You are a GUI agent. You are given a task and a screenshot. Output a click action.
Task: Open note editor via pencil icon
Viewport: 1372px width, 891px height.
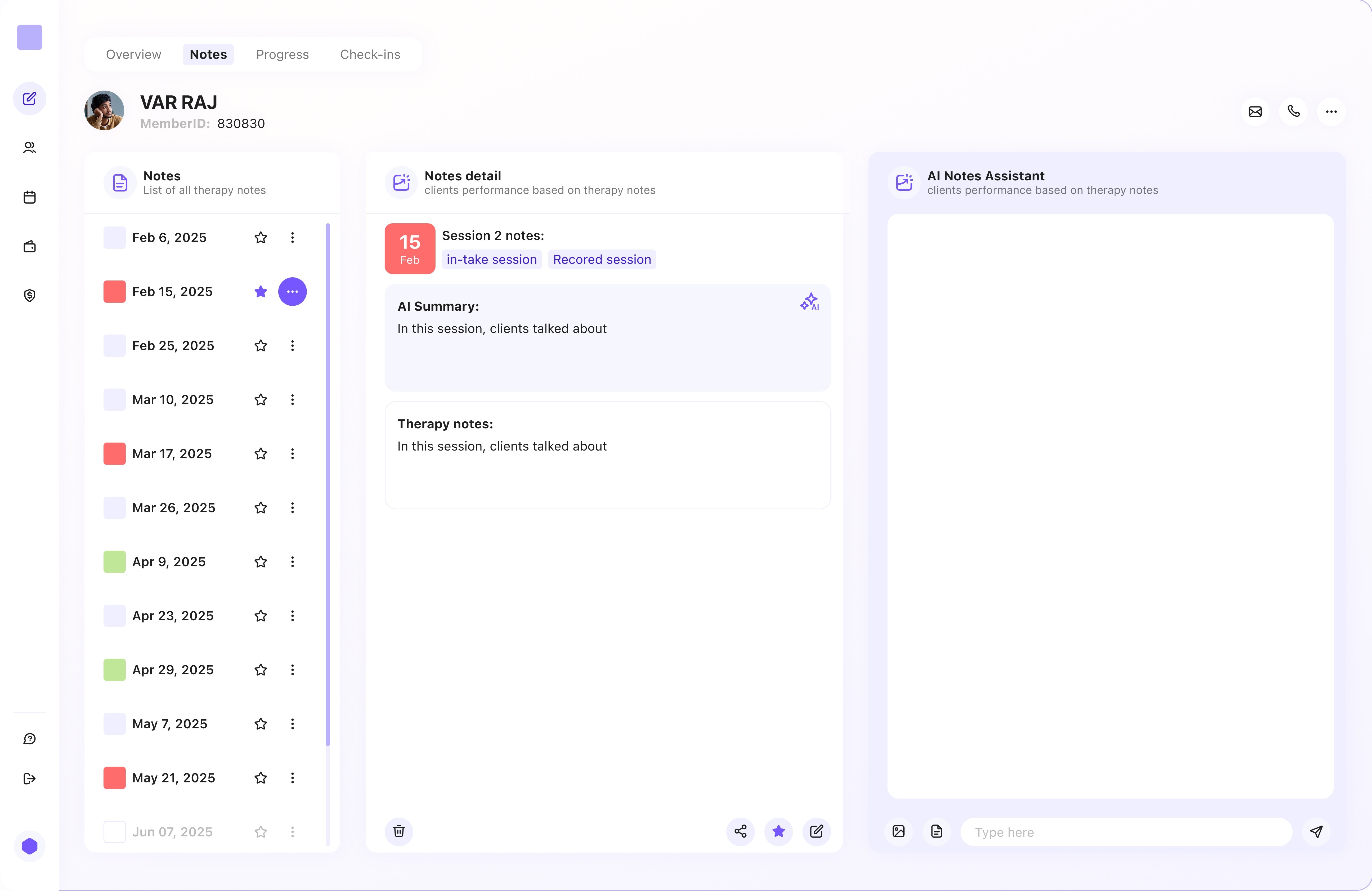point(816,831)
